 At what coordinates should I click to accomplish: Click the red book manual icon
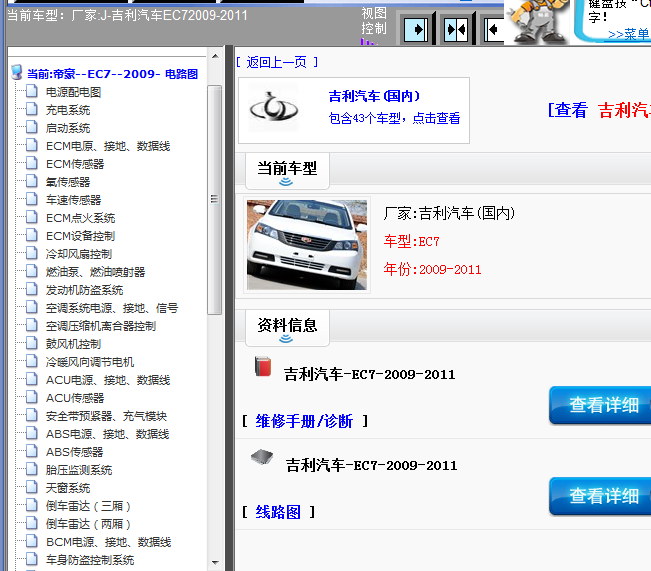pos(263,366)
